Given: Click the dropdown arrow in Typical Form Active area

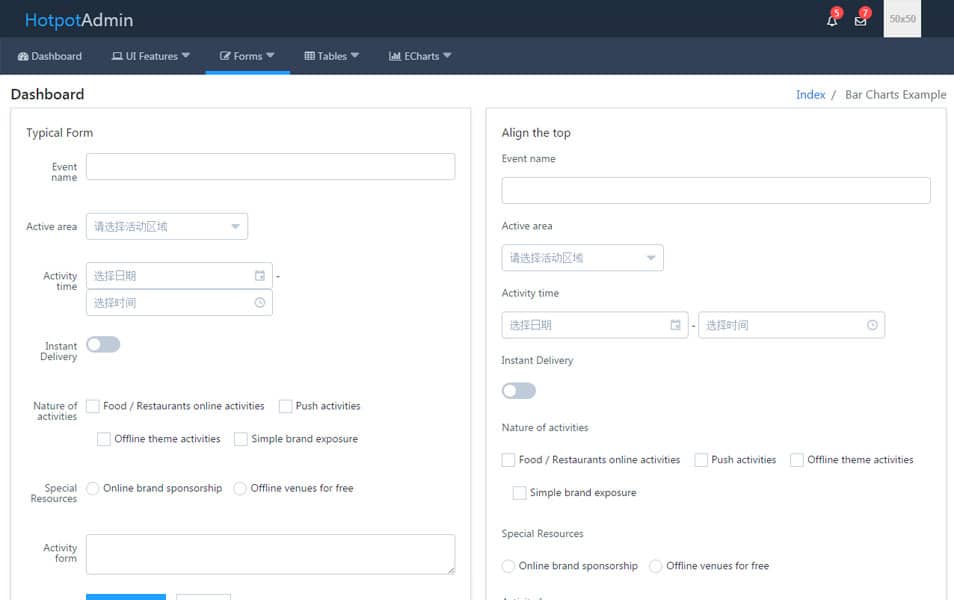Looking at the screenshot, I should [x=235, y=226].
